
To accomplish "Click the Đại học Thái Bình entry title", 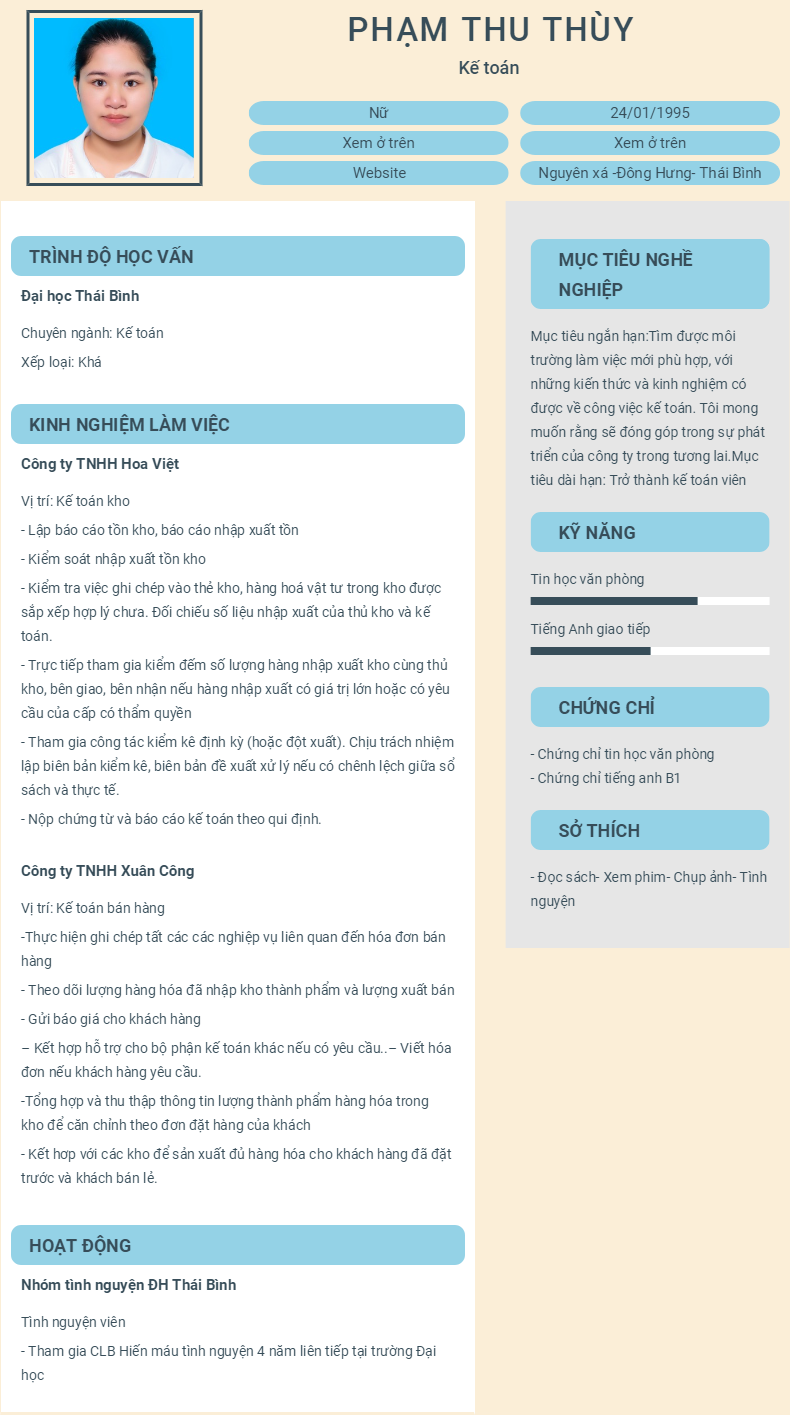I will [80, 296].
